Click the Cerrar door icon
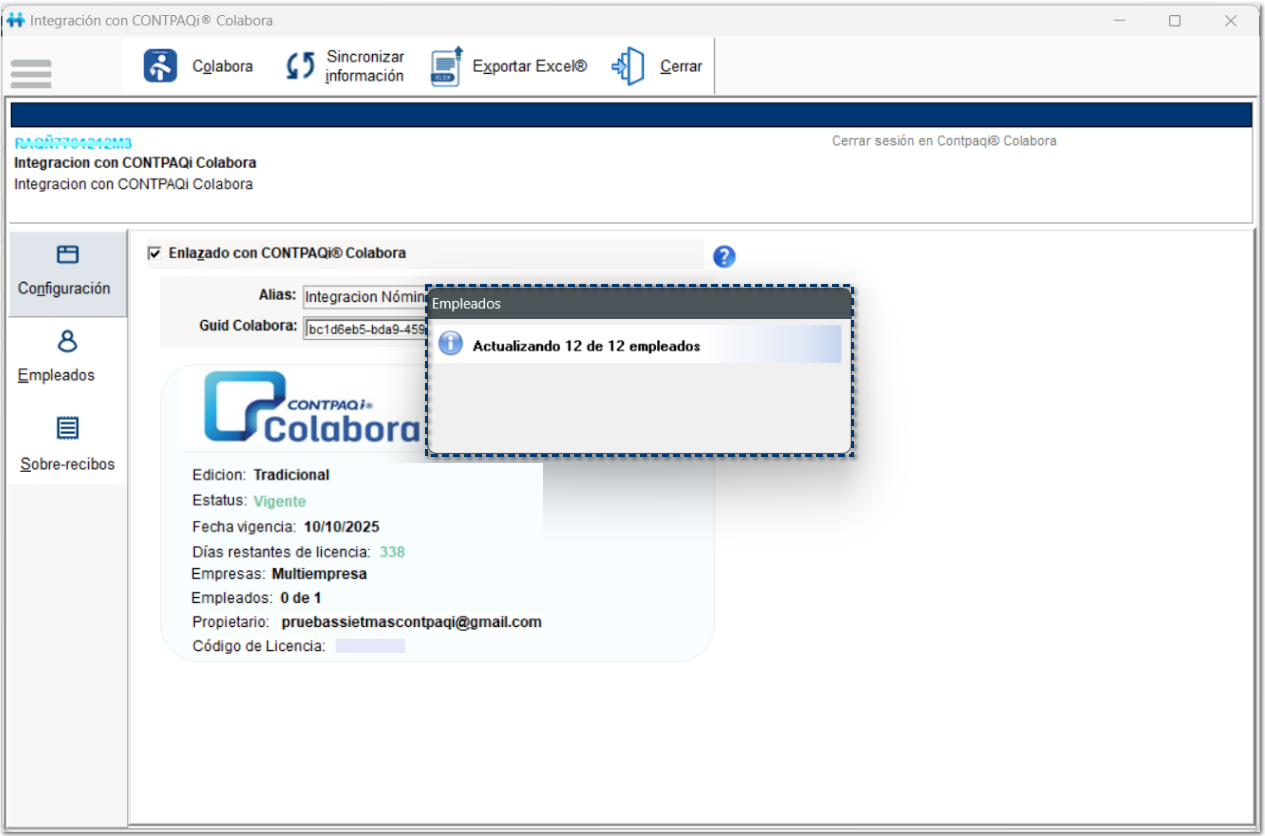Viewport: 1265px width, 836px height. point(628,66)
